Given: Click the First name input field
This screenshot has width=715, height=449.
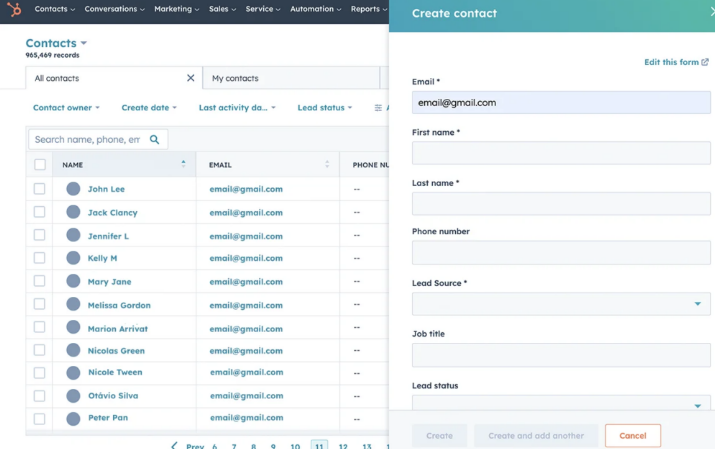Looking at the screenshot, I should coord(561,152).
